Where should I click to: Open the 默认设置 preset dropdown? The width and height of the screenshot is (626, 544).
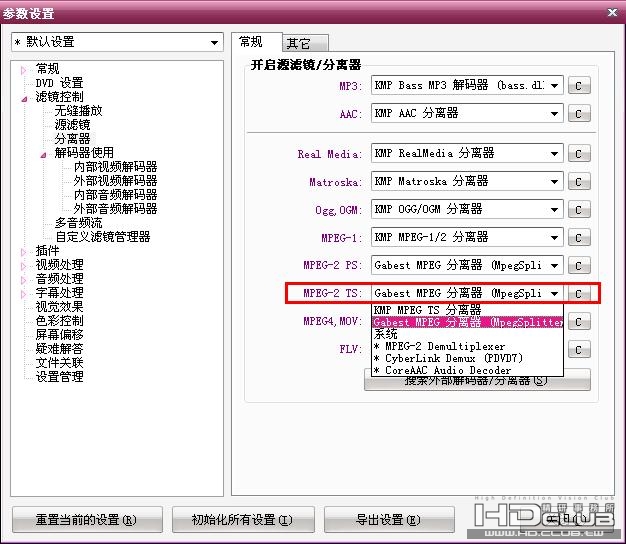117,42
